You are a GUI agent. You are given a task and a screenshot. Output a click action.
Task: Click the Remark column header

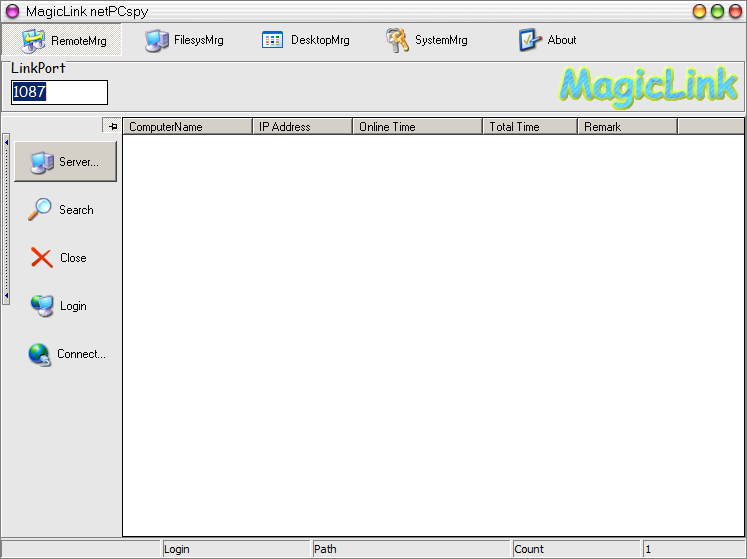(x=627, y=126)
